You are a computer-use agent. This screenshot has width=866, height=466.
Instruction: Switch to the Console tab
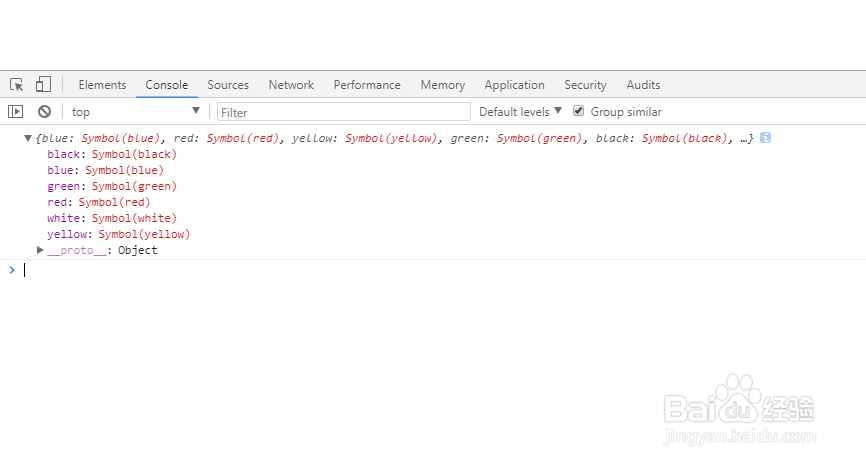point(167,84)
